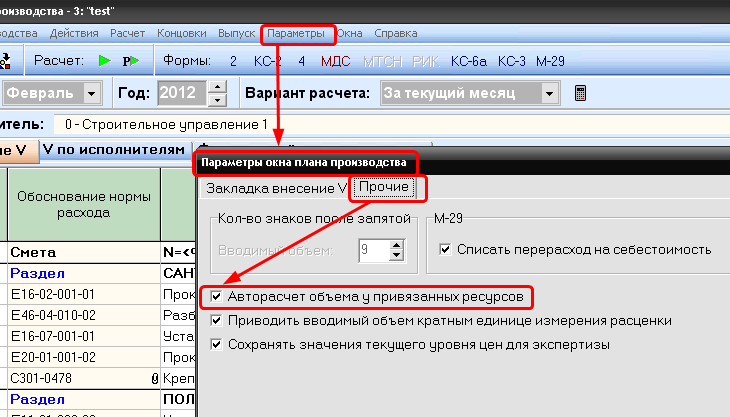Open form 2 in Формы toolbar
Screen dimensions: 730x417
coord(233,61)
